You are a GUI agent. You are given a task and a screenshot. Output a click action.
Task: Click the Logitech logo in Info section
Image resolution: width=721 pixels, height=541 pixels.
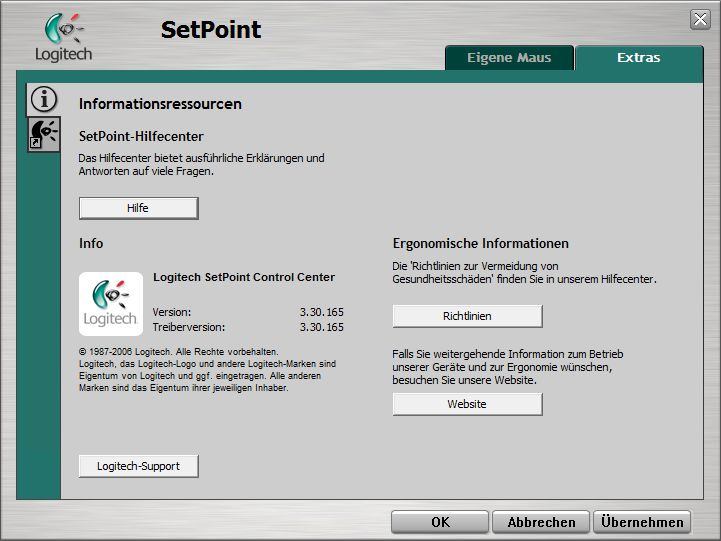click(111, 304)
